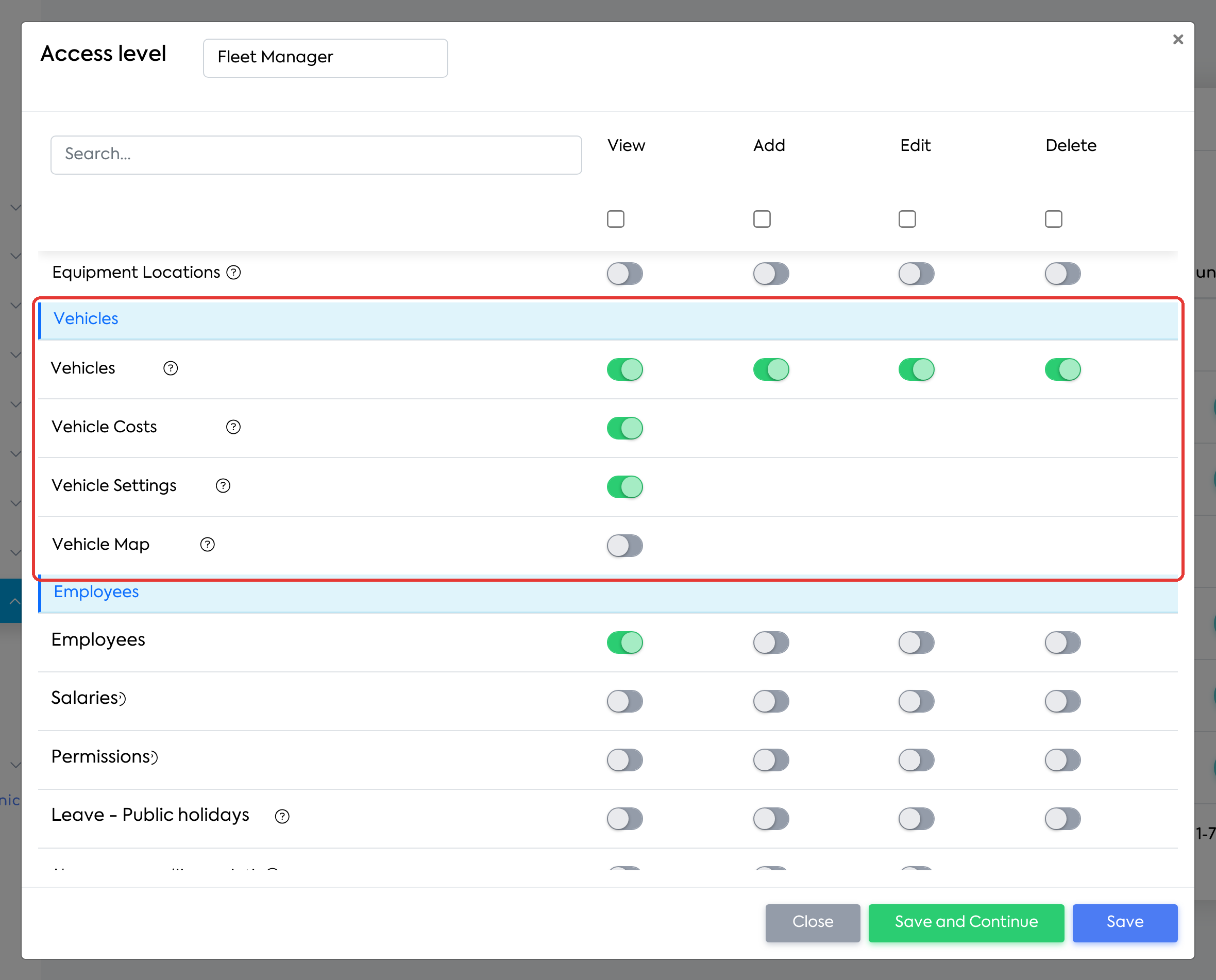Enable View for Equipment Locations
Image resolution: width=1216 pixels, height=980 pixels.
tap(625, 274)
